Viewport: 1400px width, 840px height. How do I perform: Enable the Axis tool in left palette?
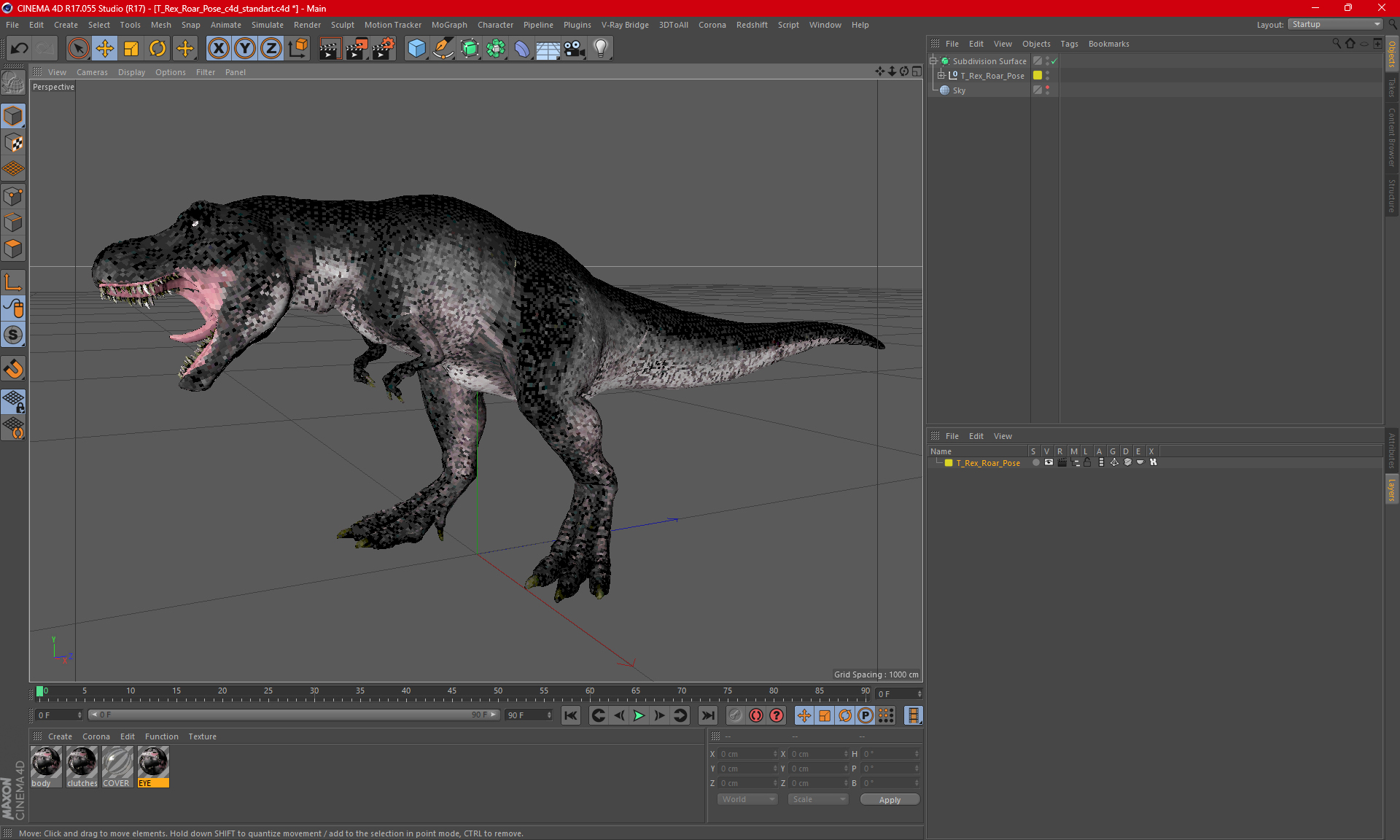coord(13,282)
